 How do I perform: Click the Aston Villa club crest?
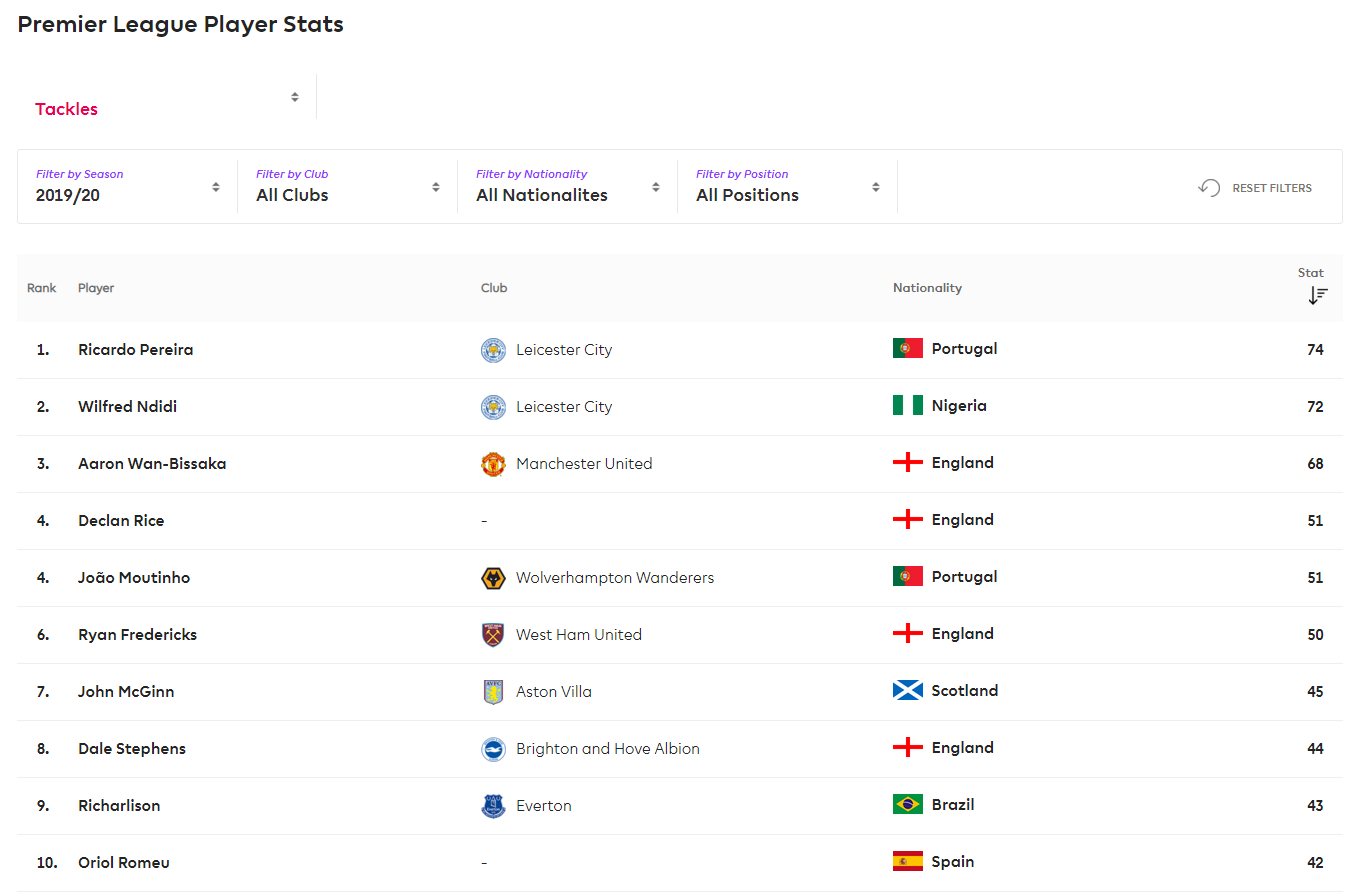pos(493,692)
